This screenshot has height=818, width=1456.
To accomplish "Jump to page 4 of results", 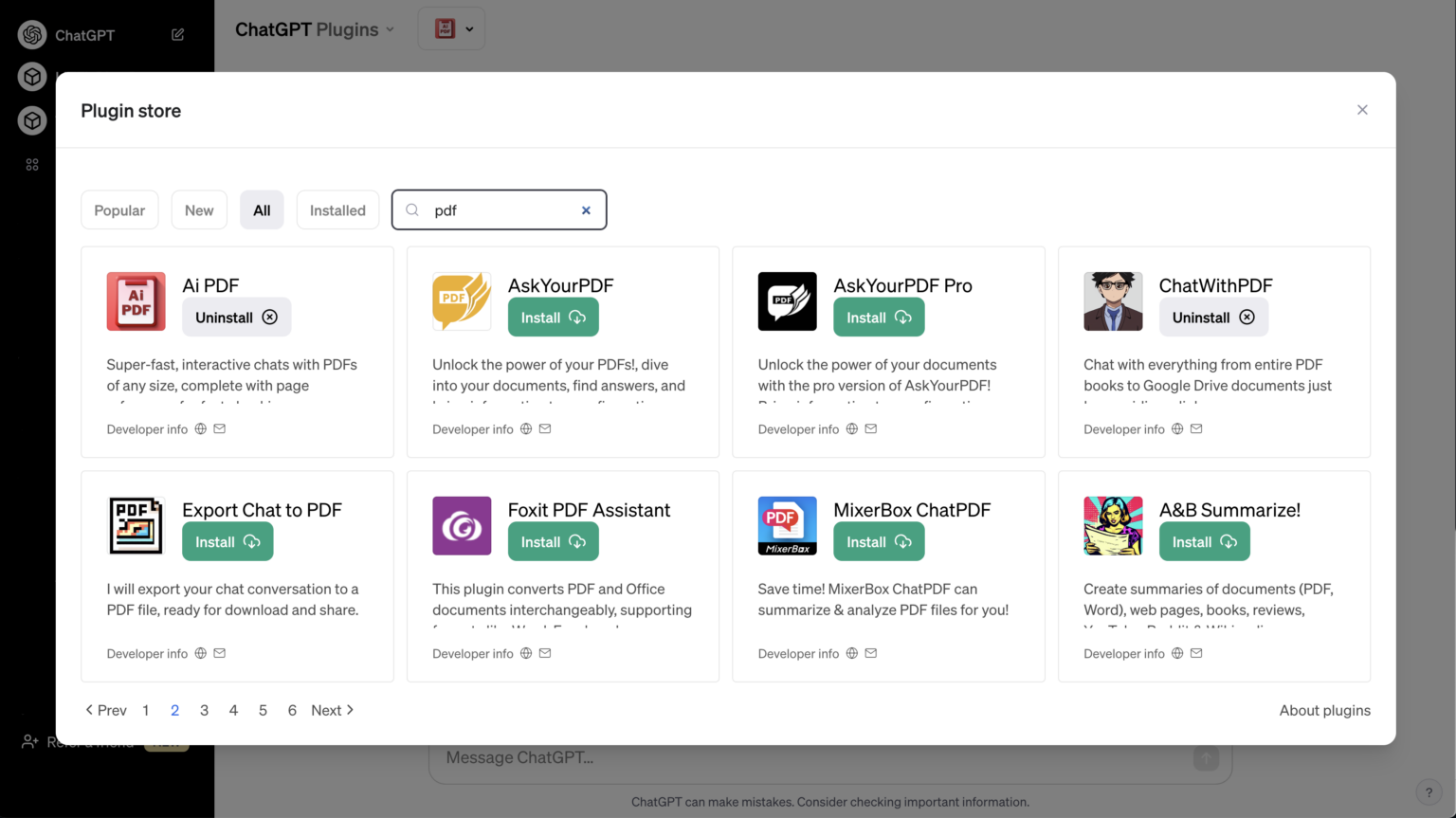I will tap(233, 710).
